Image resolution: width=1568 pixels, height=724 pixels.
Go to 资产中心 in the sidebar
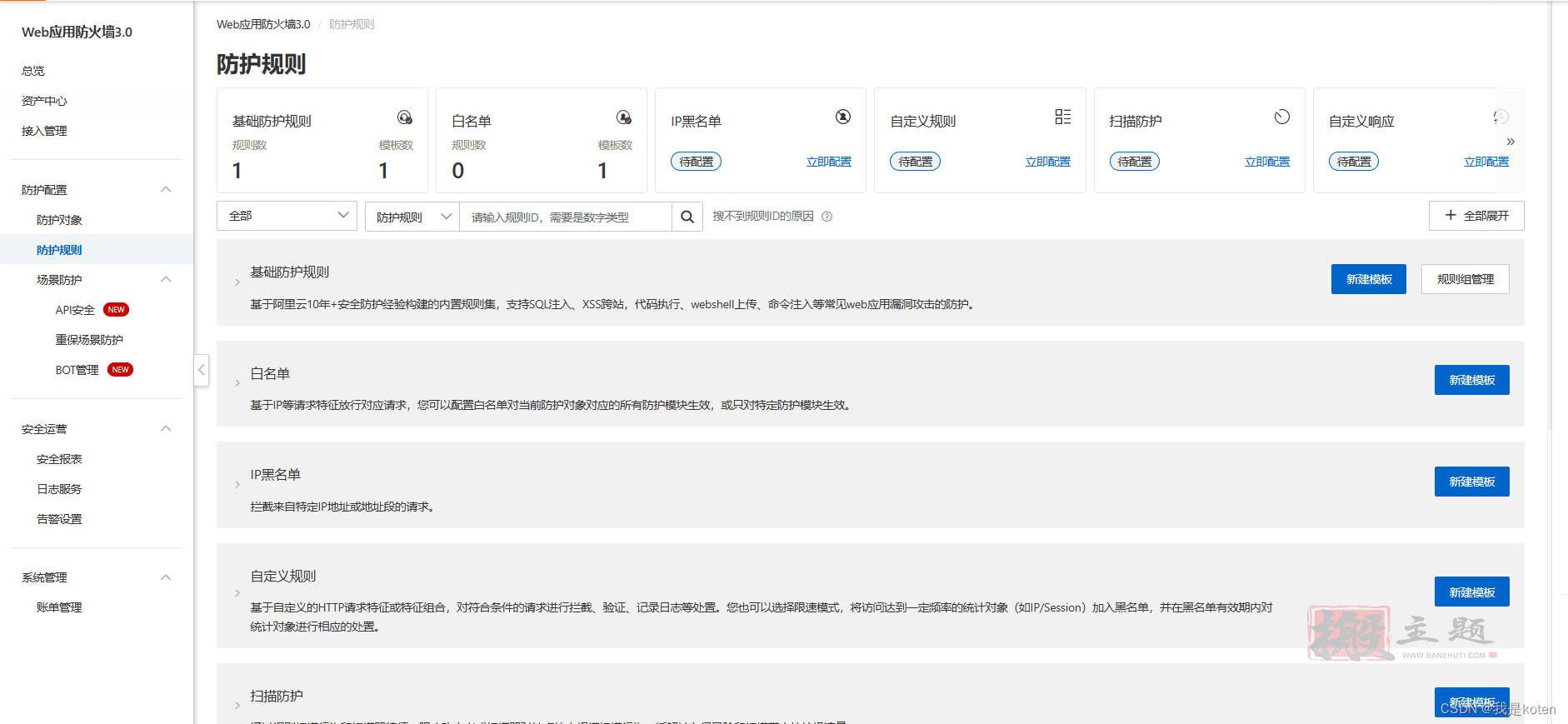[x=44, y=101]
